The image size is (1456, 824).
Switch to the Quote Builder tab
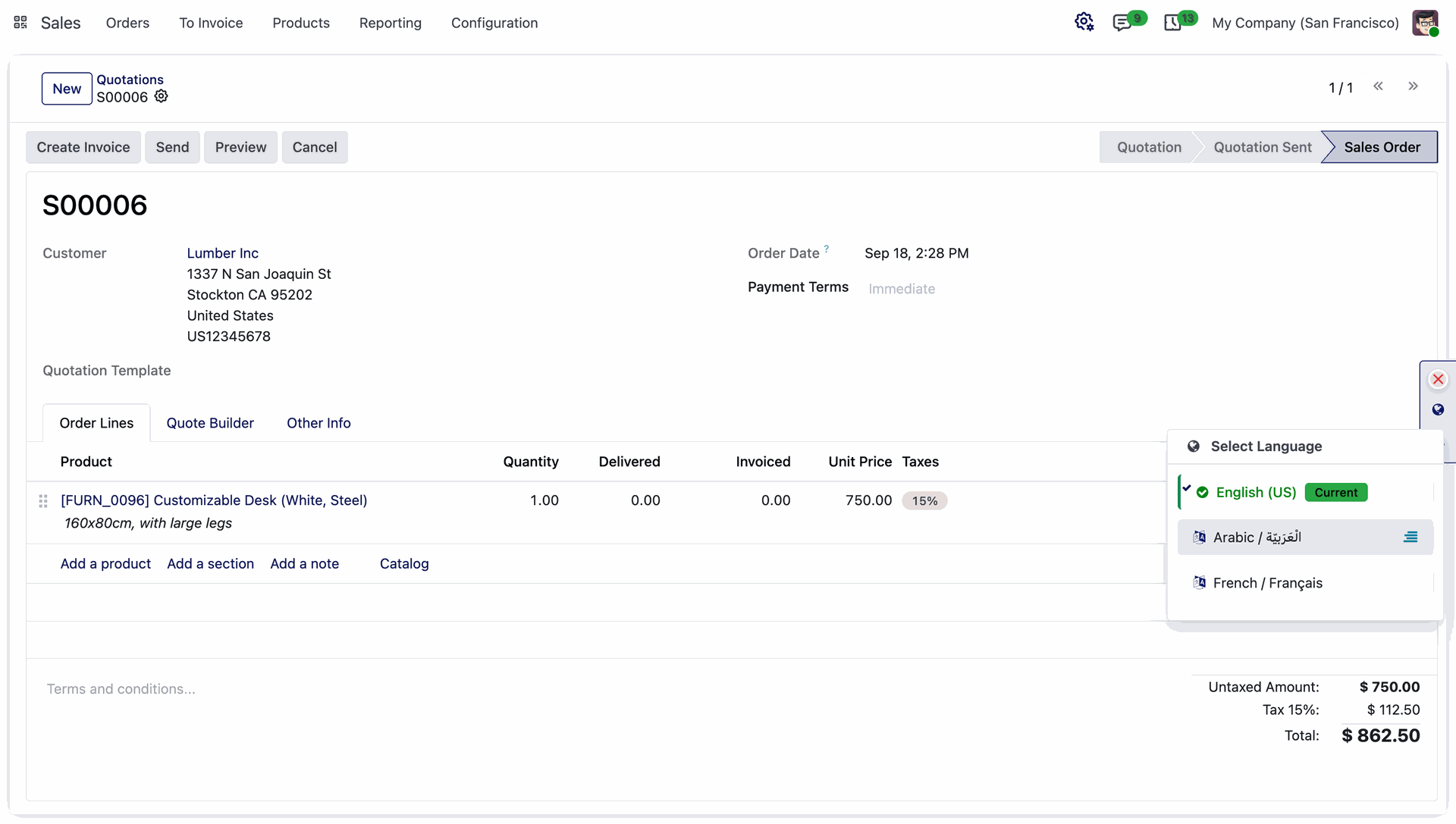tap(210, 423)
